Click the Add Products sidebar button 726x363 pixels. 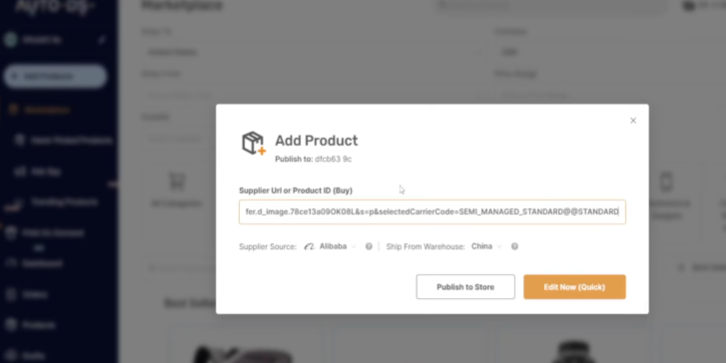tap(55, 76)
